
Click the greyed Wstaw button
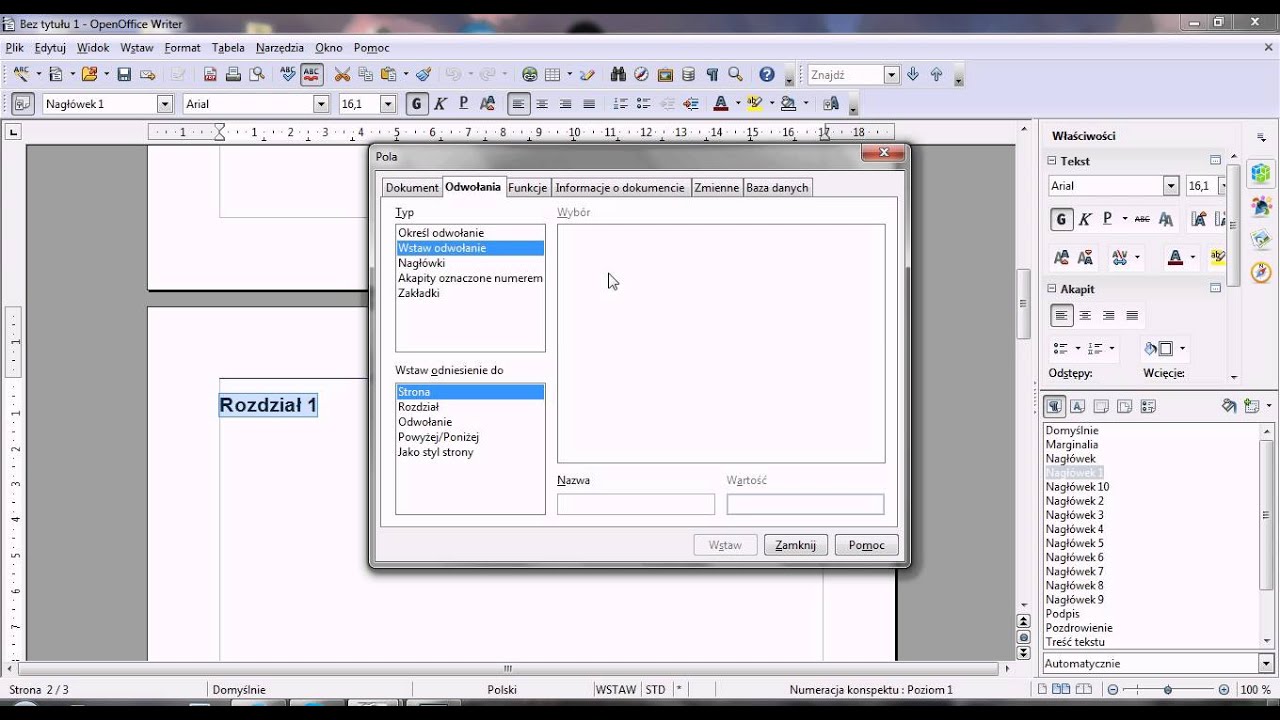tap(725, 545)
